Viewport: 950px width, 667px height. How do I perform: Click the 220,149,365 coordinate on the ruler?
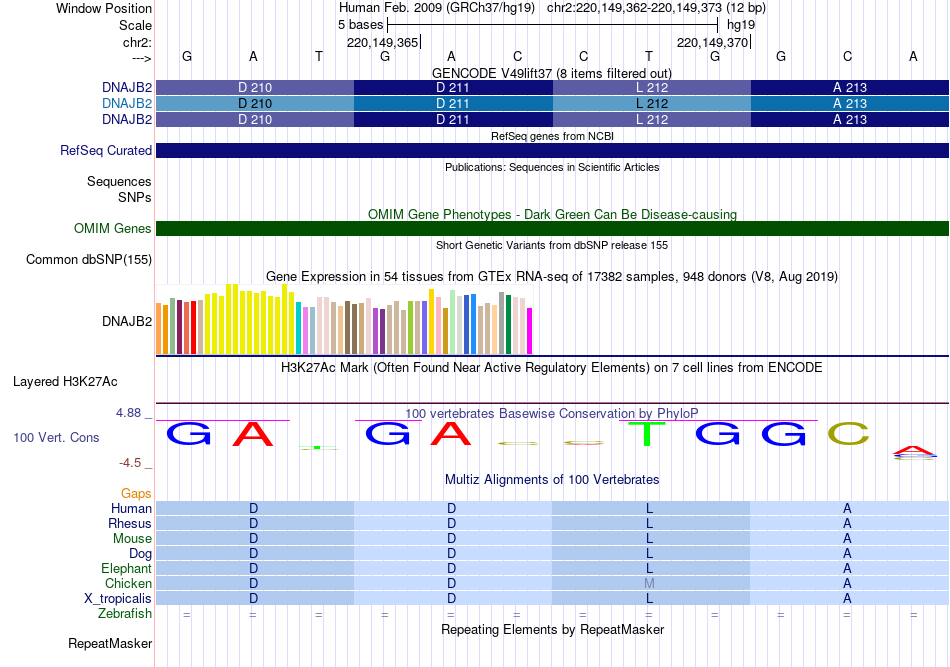[x=382, y=42]
